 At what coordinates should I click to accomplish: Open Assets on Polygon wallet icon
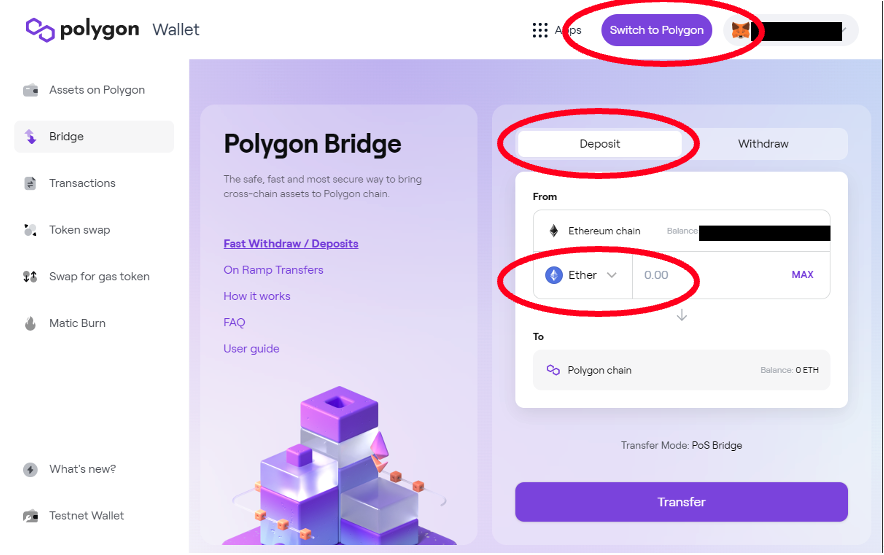30,90
